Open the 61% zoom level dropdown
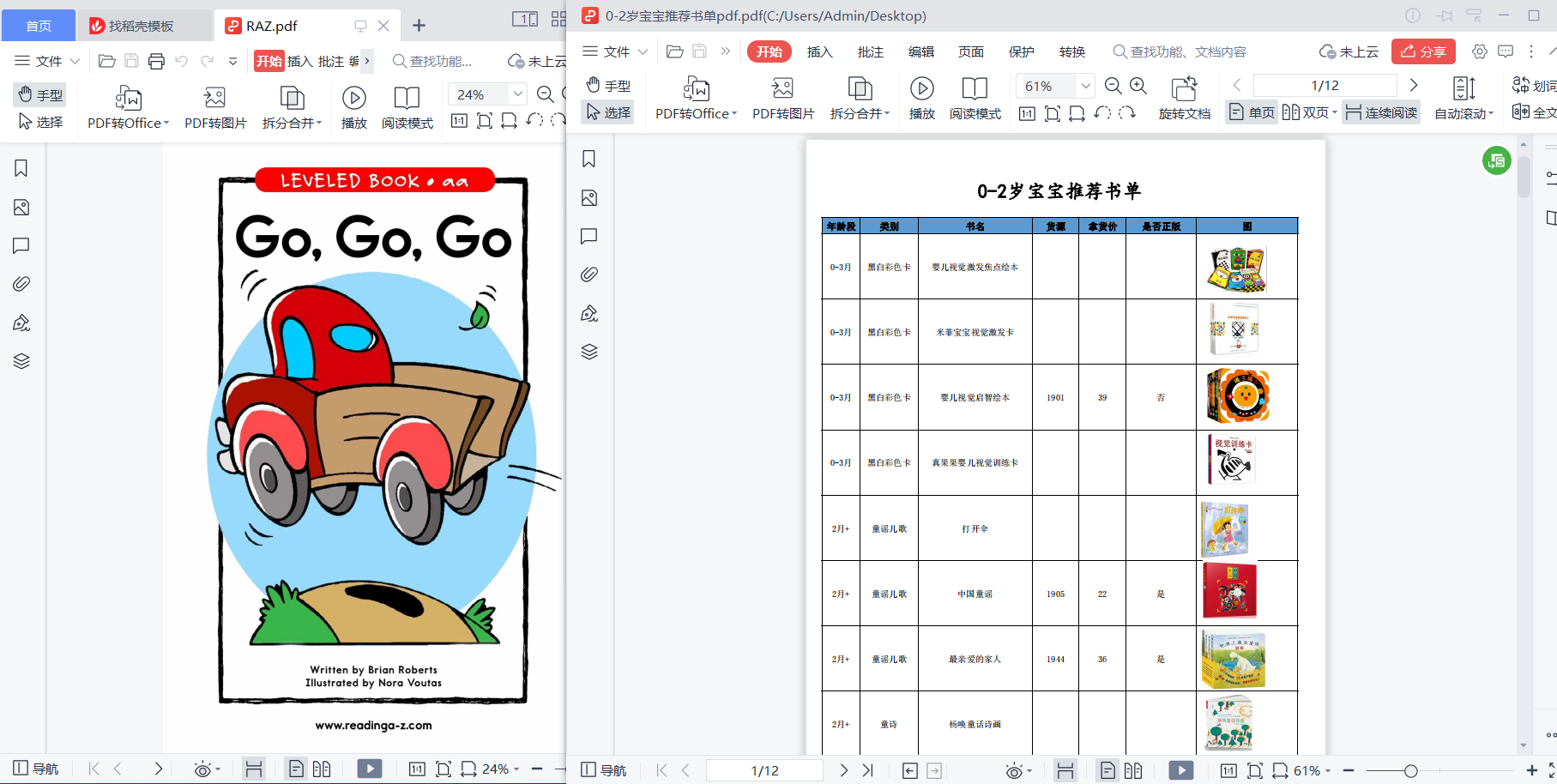The image size is (1557, 784). tap(1086, 86)
